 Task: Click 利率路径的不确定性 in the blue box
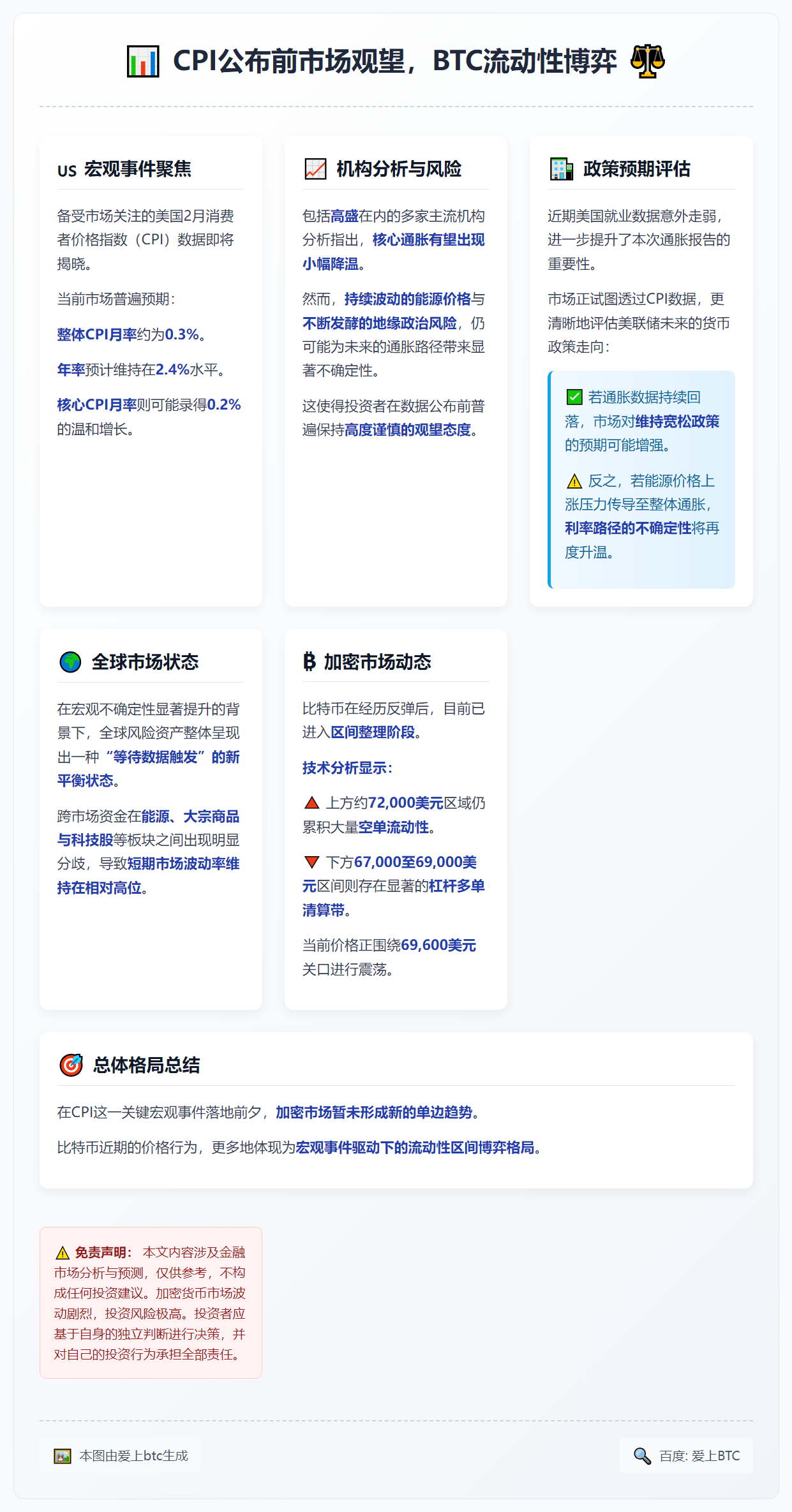tap(628, 528)
